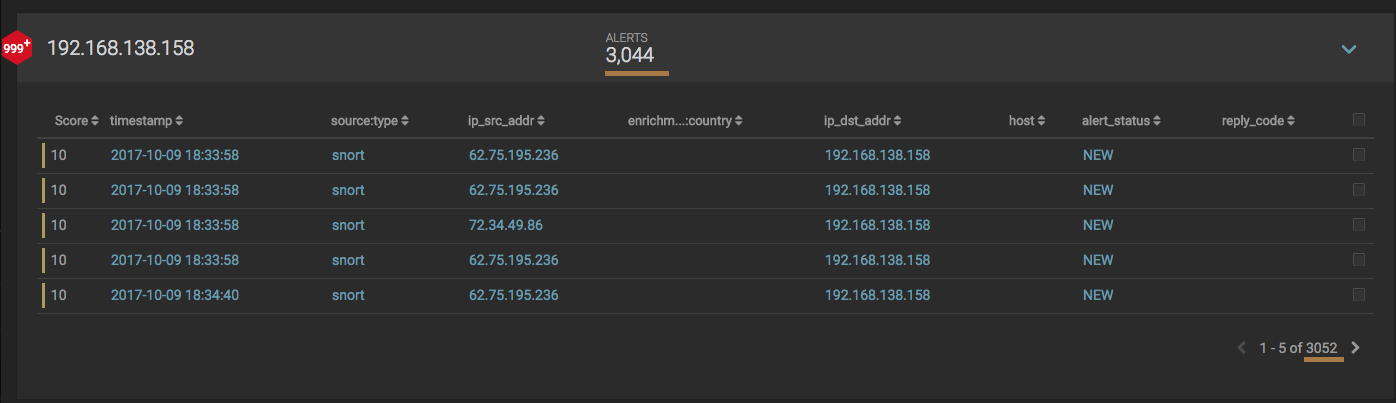1396x403 pixels.
Task: Click score 10 in the 72.34.49.86 row
Action: [59, 225]
